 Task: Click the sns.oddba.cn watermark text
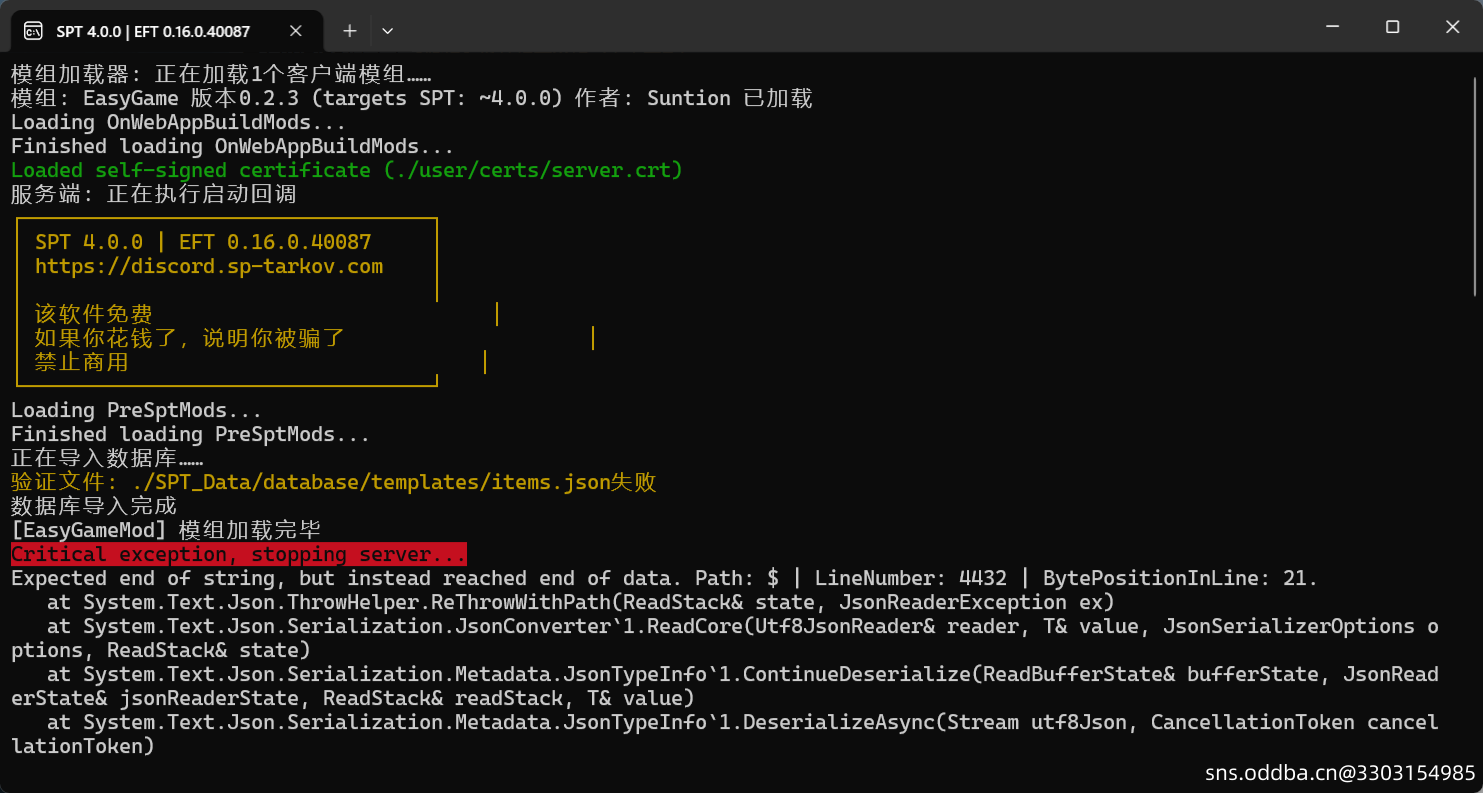click(1339, 773)
